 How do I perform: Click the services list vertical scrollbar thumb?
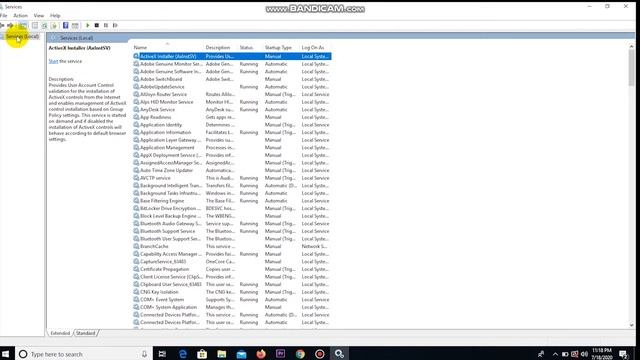click(x=631, y=68)
